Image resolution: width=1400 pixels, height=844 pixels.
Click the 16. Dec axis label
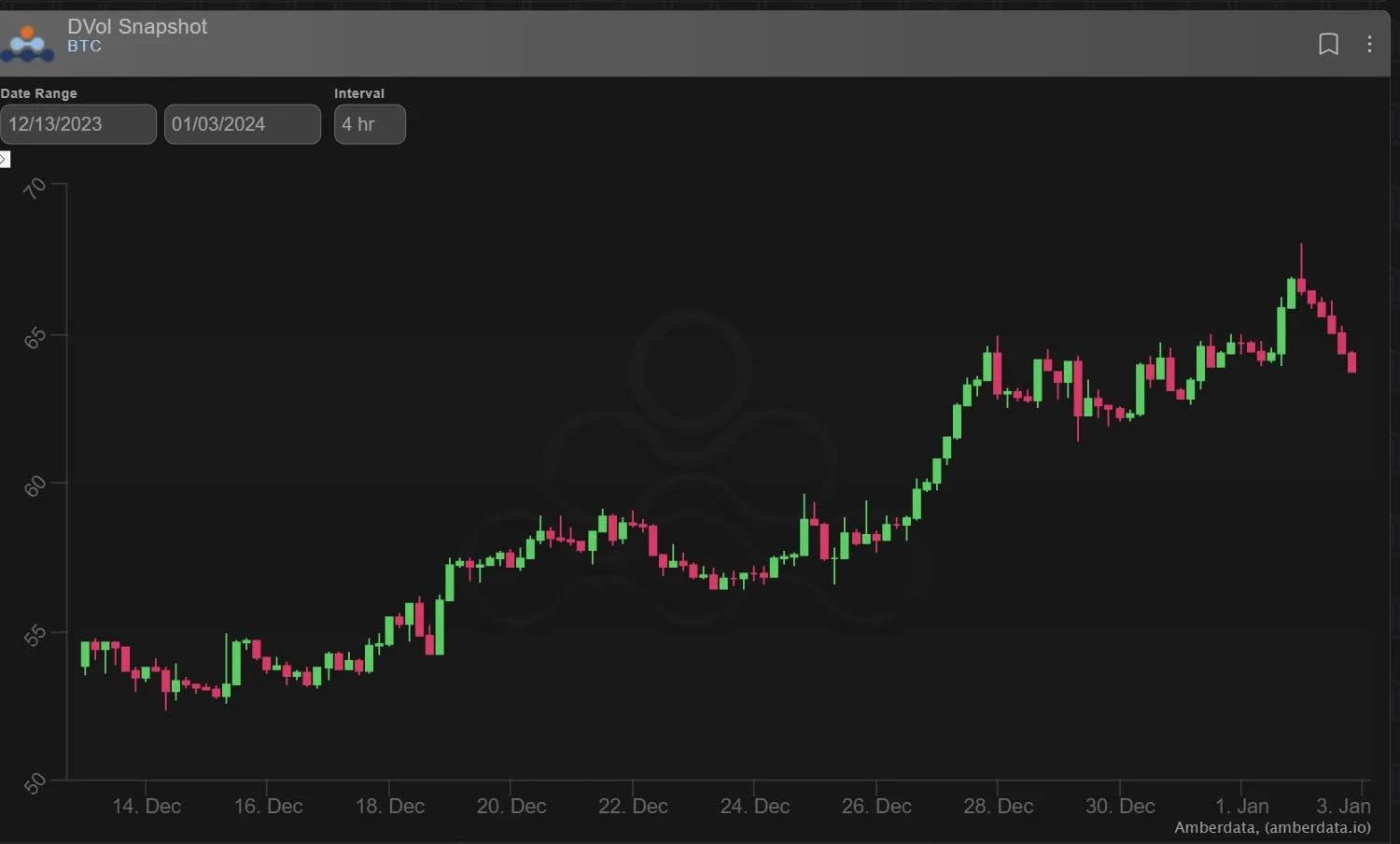[x=268, y=806]
